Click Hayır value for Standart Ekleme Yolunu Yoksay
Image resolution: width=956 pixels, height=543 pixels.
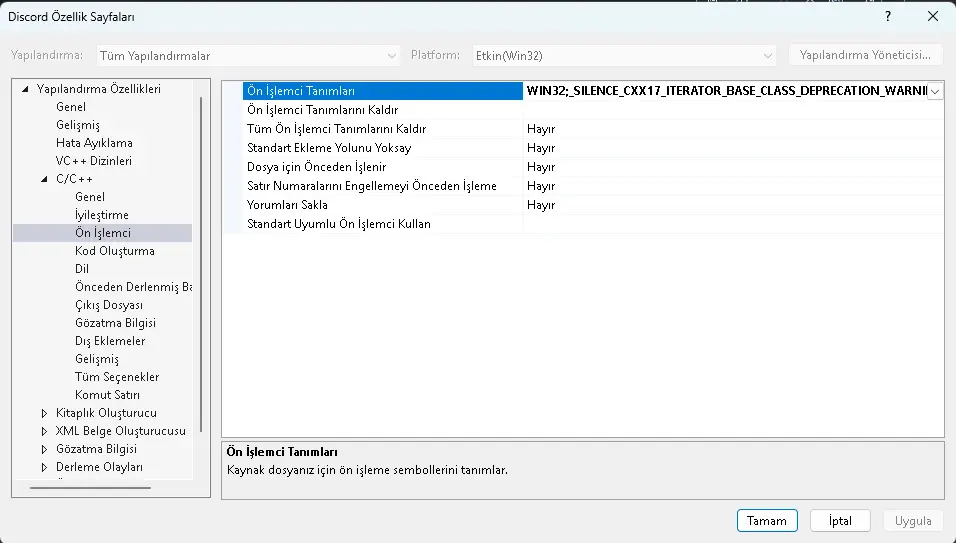click(x=541, y=147)
